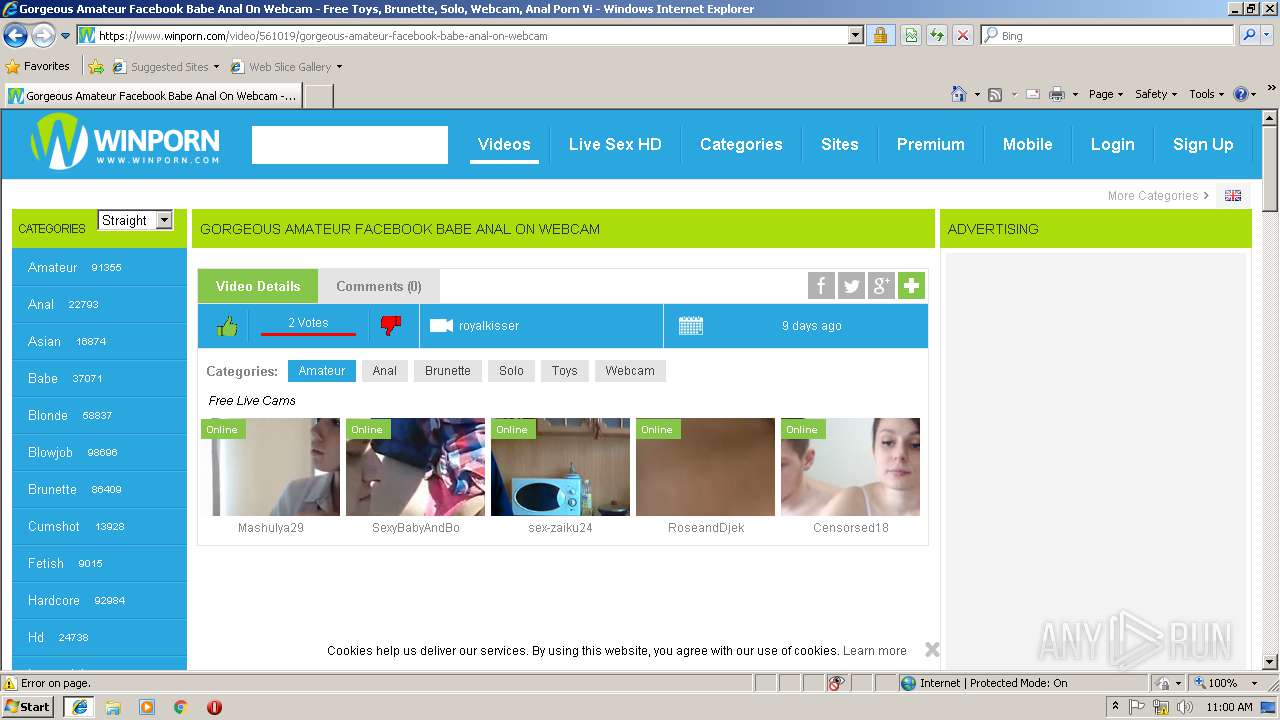The width and height of the screenshot is (1280, 720).
Task: Click the Home icon in command bar
Action: 959,94
